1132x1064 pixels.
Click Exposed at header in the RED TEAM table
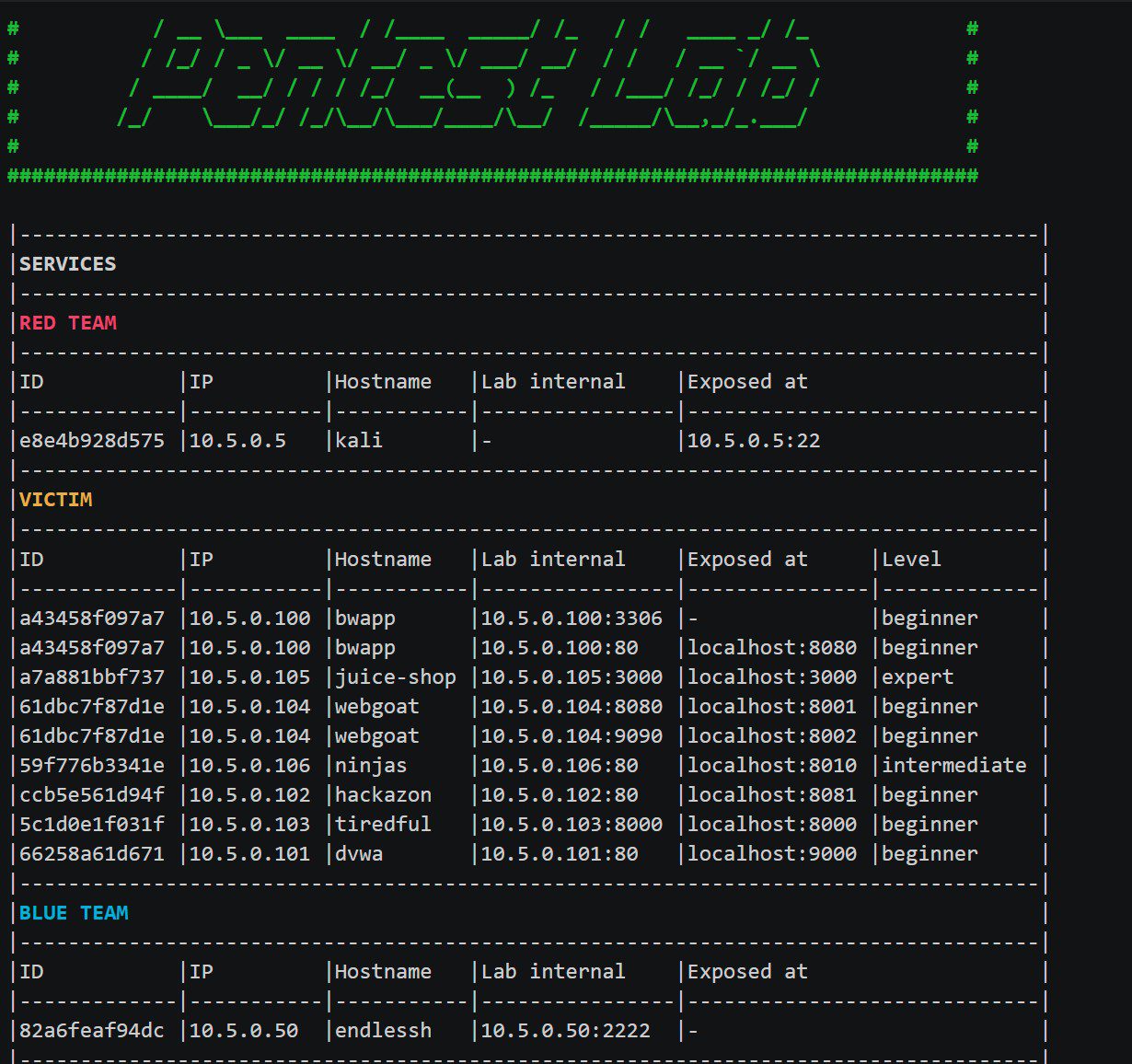[x=747, y=382]
